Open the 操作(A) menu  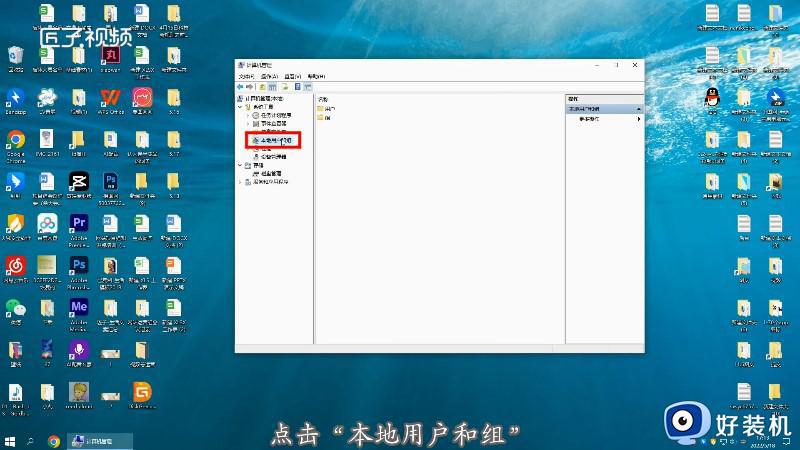[269, 77]
